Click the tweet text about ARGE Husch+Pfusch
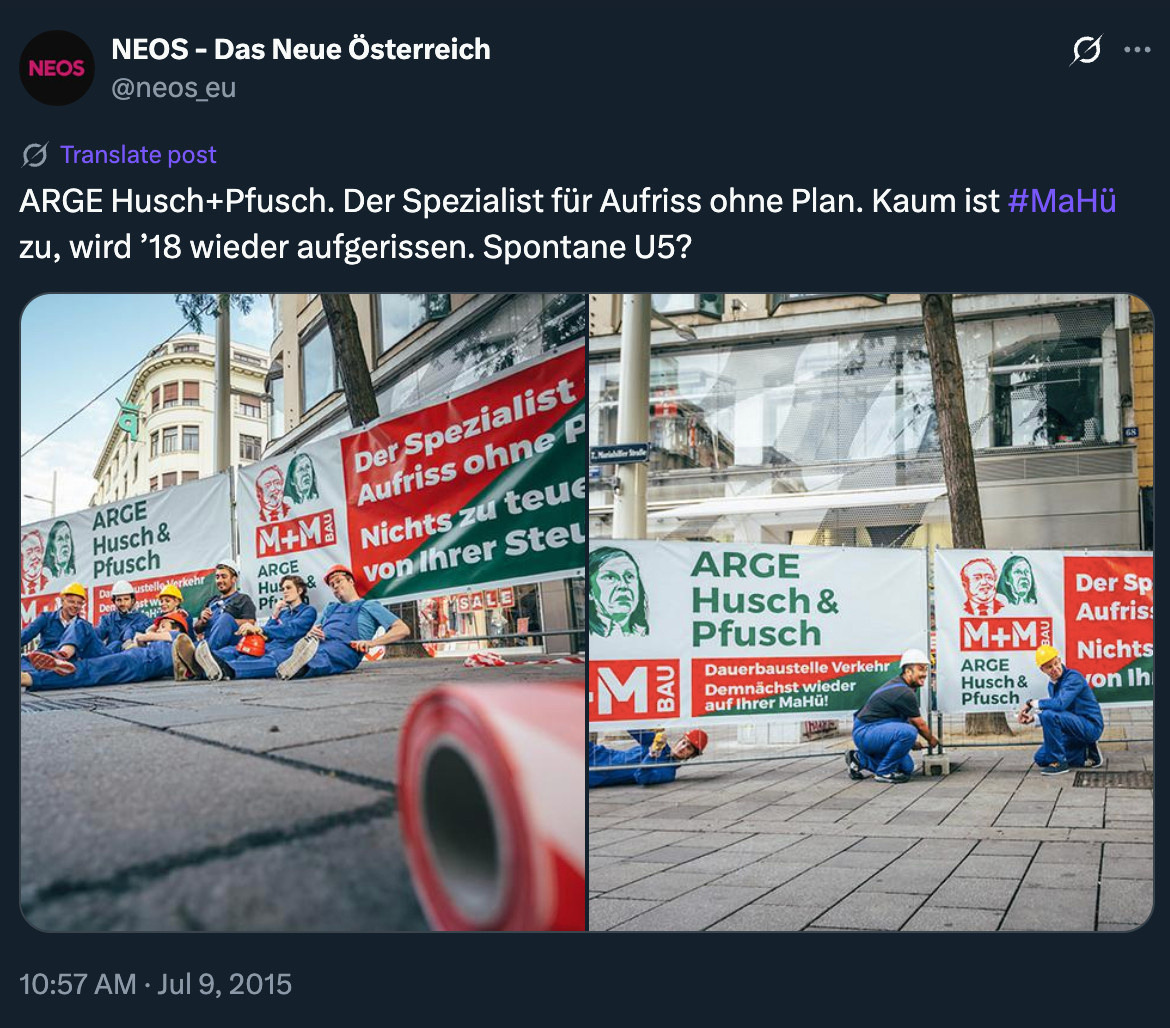1170x1028 pixels. (x=568, y=224)
